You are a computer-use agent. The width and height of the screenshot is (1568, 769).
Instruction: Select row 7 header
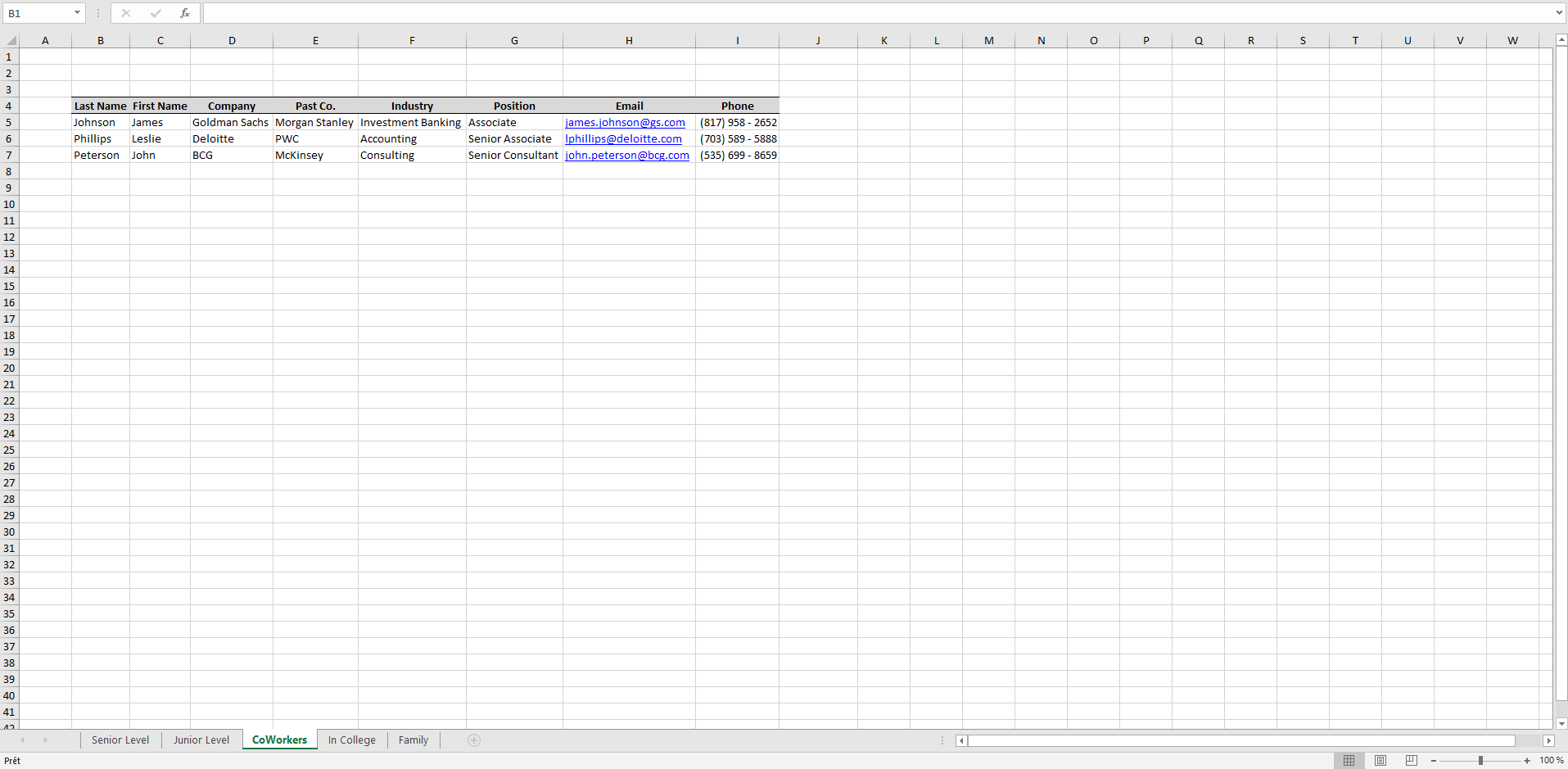(x=9, y=155)
